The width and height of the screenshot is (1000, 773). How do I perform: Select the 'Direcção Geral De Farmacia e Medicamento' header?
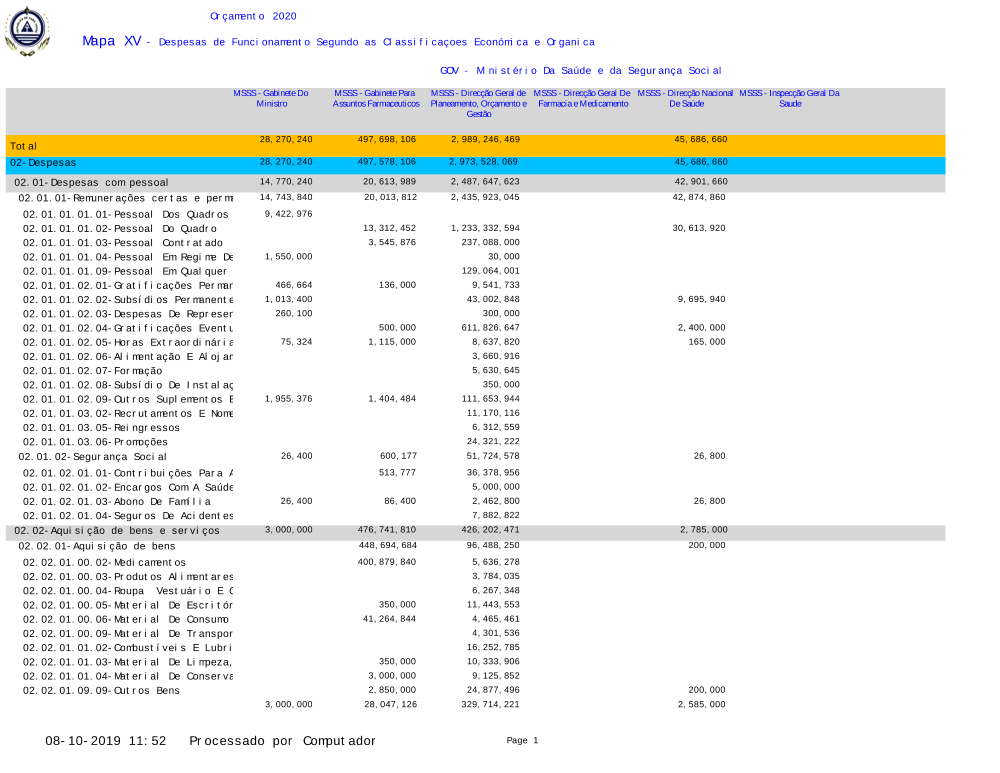(582, 98)
